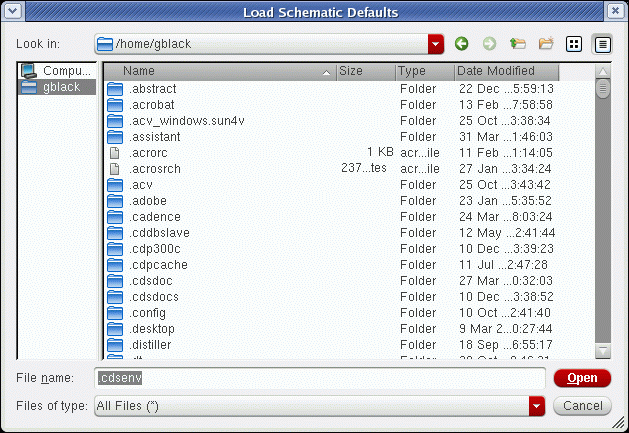Click the .desktop folder icon
Screen dimensions: 629x433
pos(115,329)
